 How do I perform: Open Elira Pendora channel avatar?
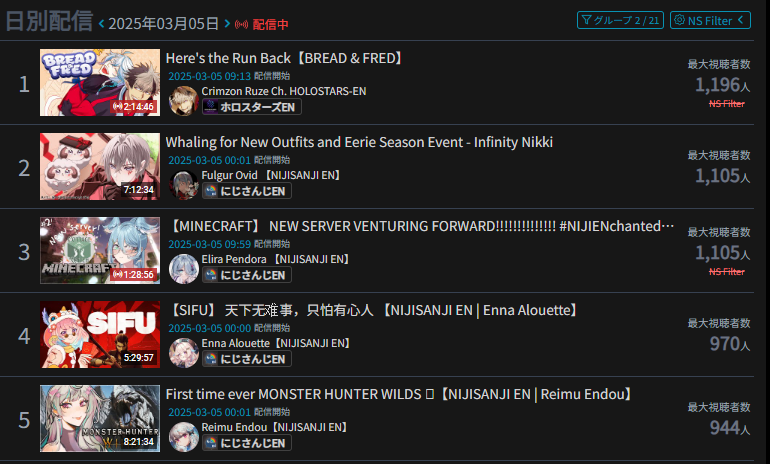point(184,269)
